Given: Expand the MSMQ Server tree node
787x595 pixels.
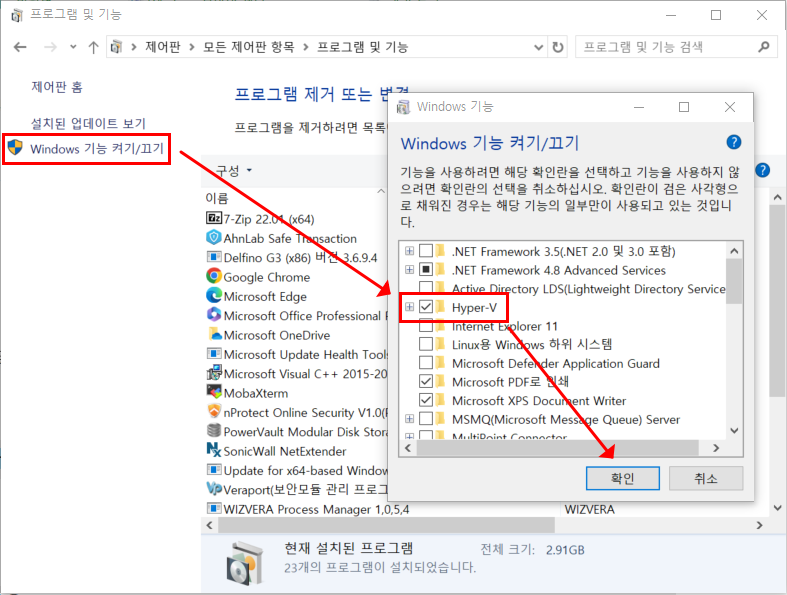Looking at the screenshot, I should click(410, 419).
